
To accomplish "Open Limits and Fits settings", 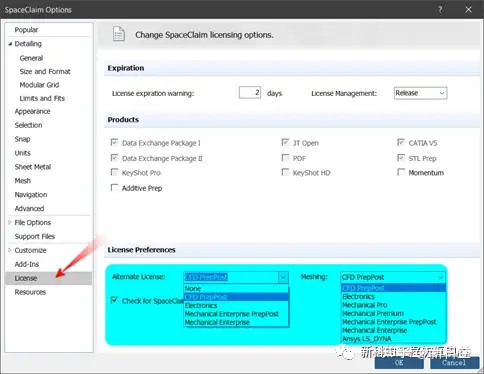I will 42,98.
